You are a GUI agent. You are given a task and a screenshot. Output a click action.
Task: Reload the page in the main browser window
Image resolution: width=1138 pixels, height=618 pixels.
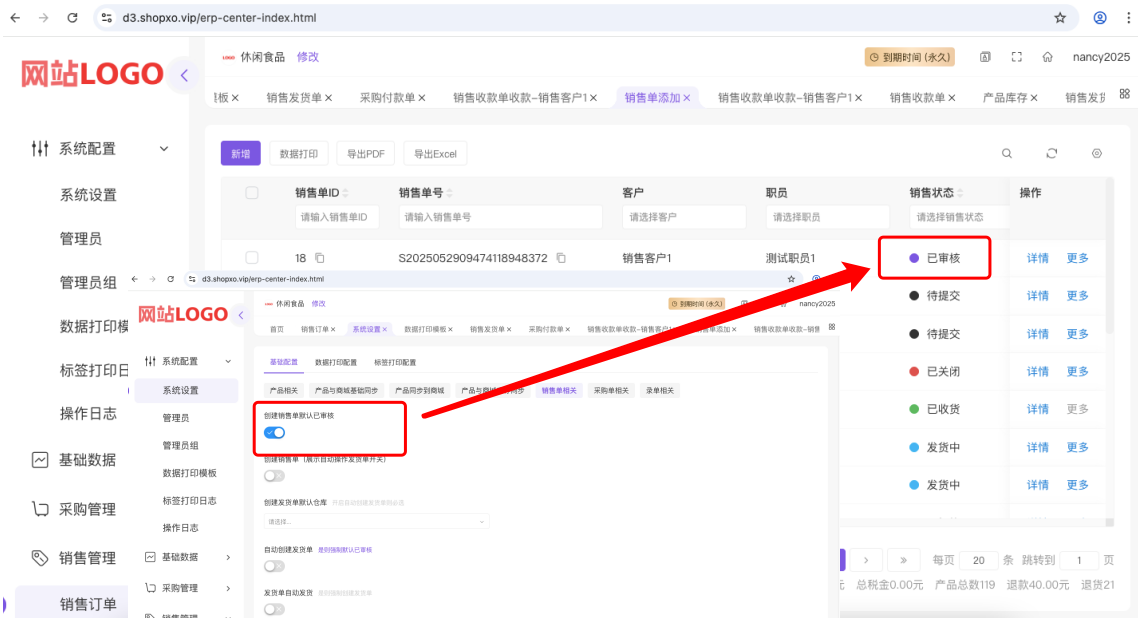[72, 18]
